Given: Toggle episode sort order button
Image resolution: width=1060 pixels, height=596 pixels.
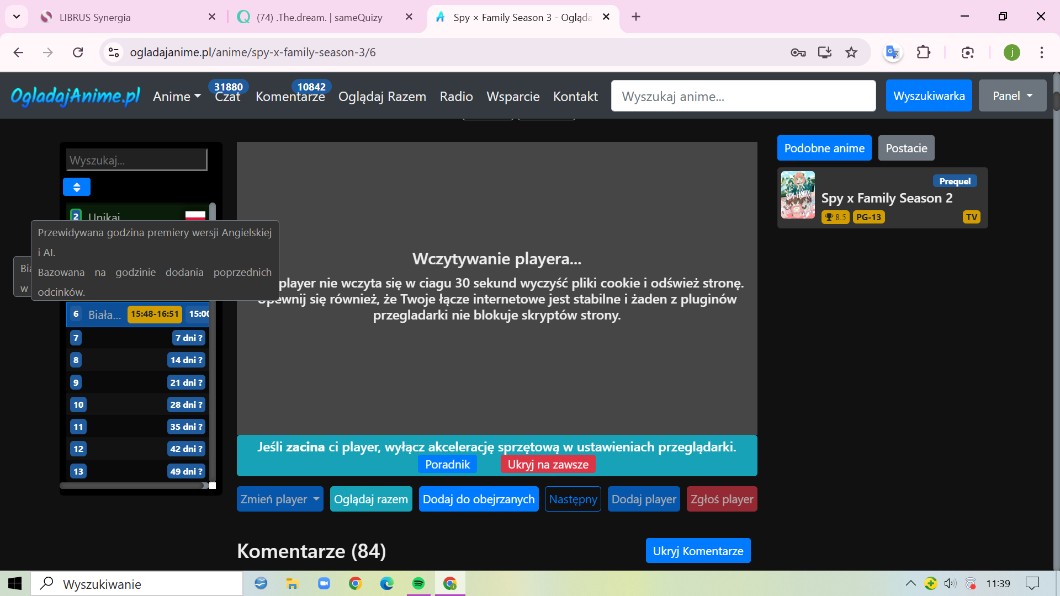Looking at the screenshot, I should 77,187.
